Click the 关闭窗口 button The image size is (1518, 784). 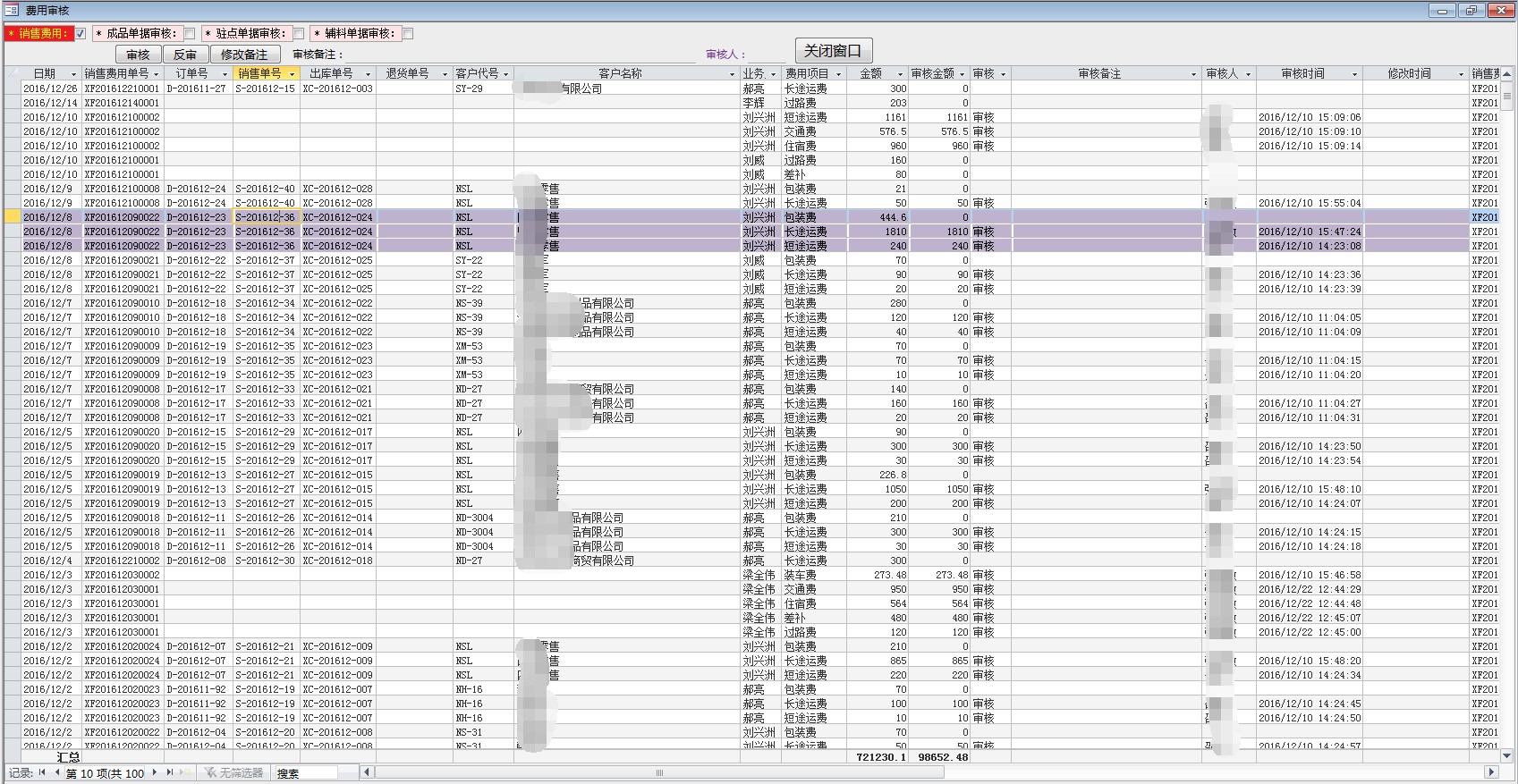[x=833, y=51]
